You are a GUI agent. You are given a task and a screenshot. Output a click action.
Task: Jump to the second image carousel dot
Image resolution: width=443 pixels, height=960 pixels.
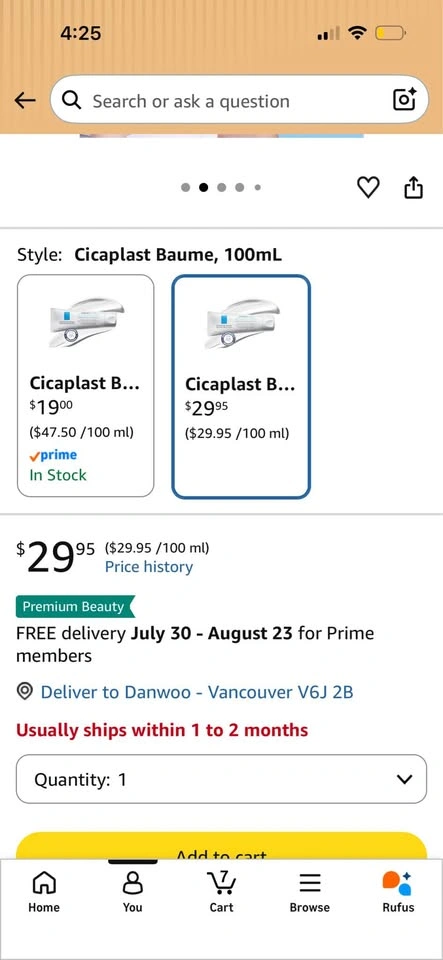(x=204, y=187)
